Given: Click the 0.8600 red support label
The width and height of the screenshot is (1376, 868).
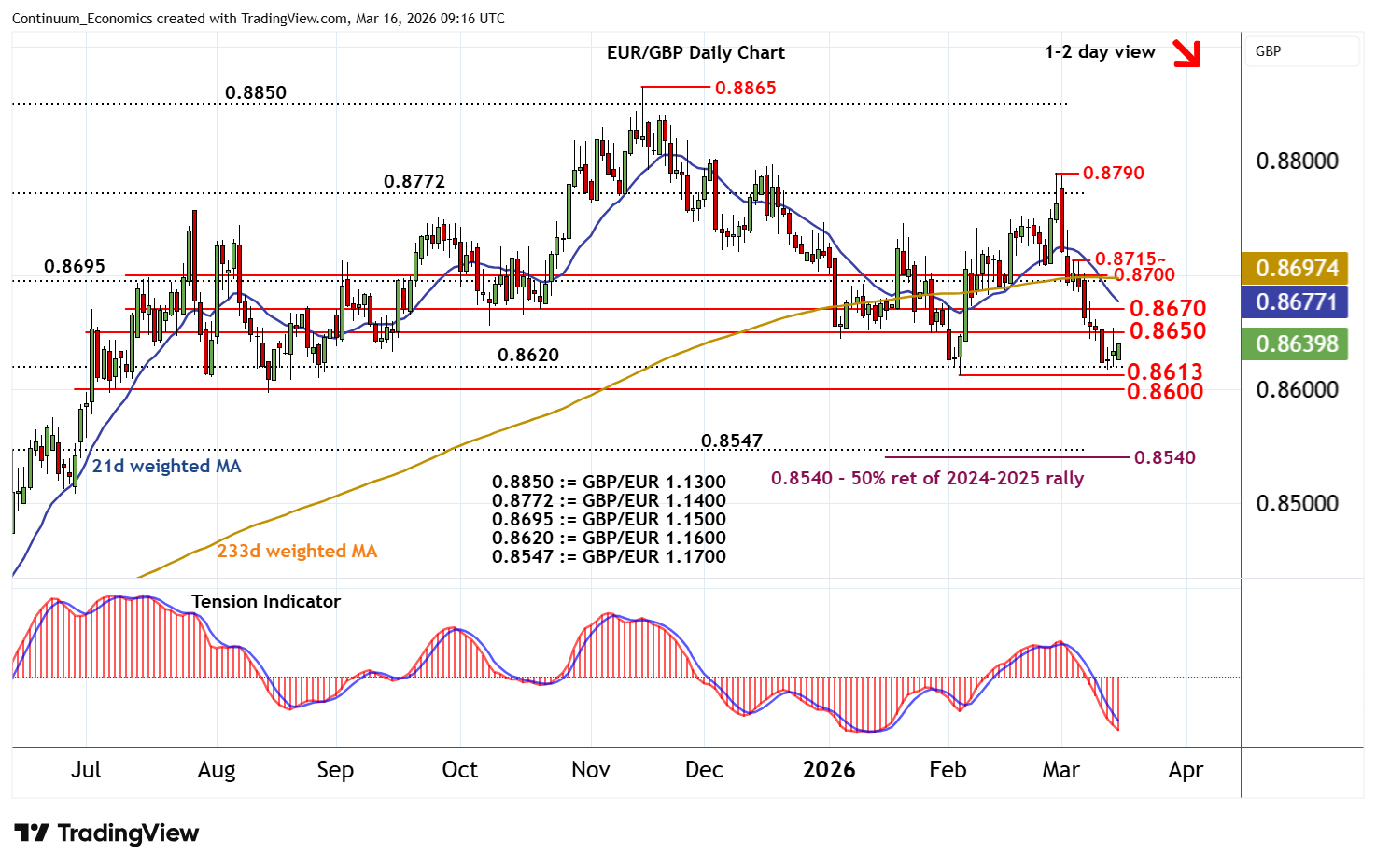Looking at the screenshot, I should [1164, 392].
